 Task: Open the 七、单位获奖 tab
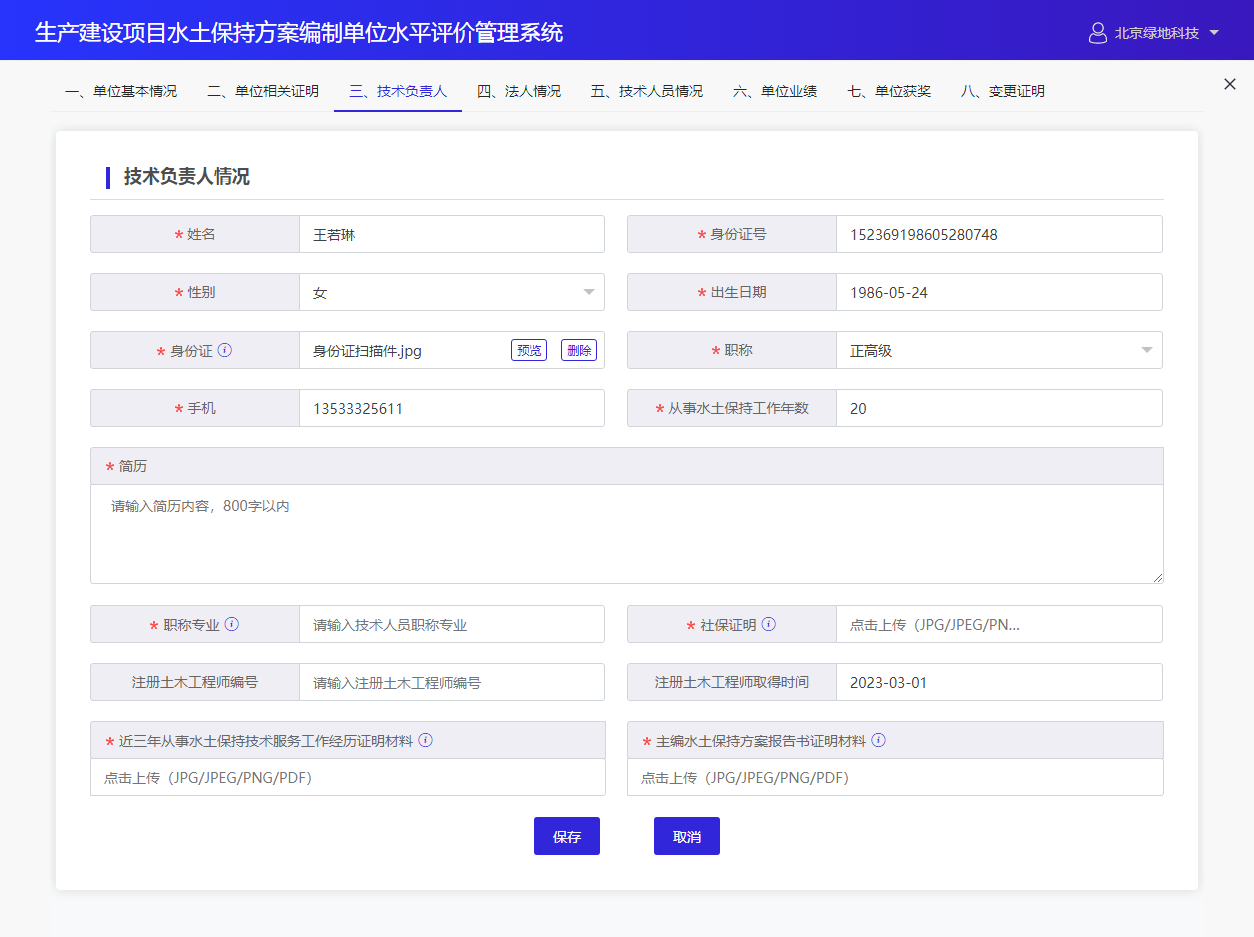(x=888, y=90)
